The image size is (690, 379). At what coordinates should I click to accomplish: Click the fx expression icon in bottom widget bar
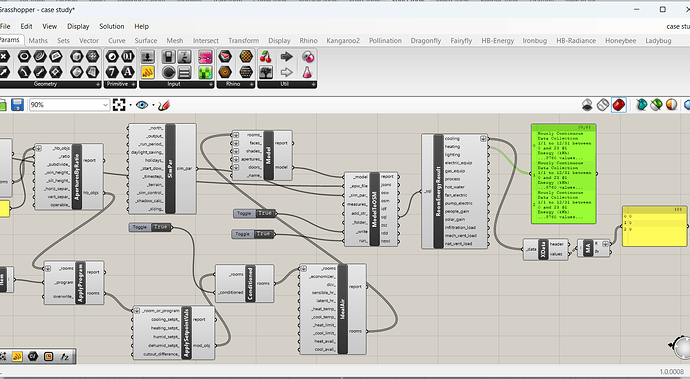click(x=64, y=356)
